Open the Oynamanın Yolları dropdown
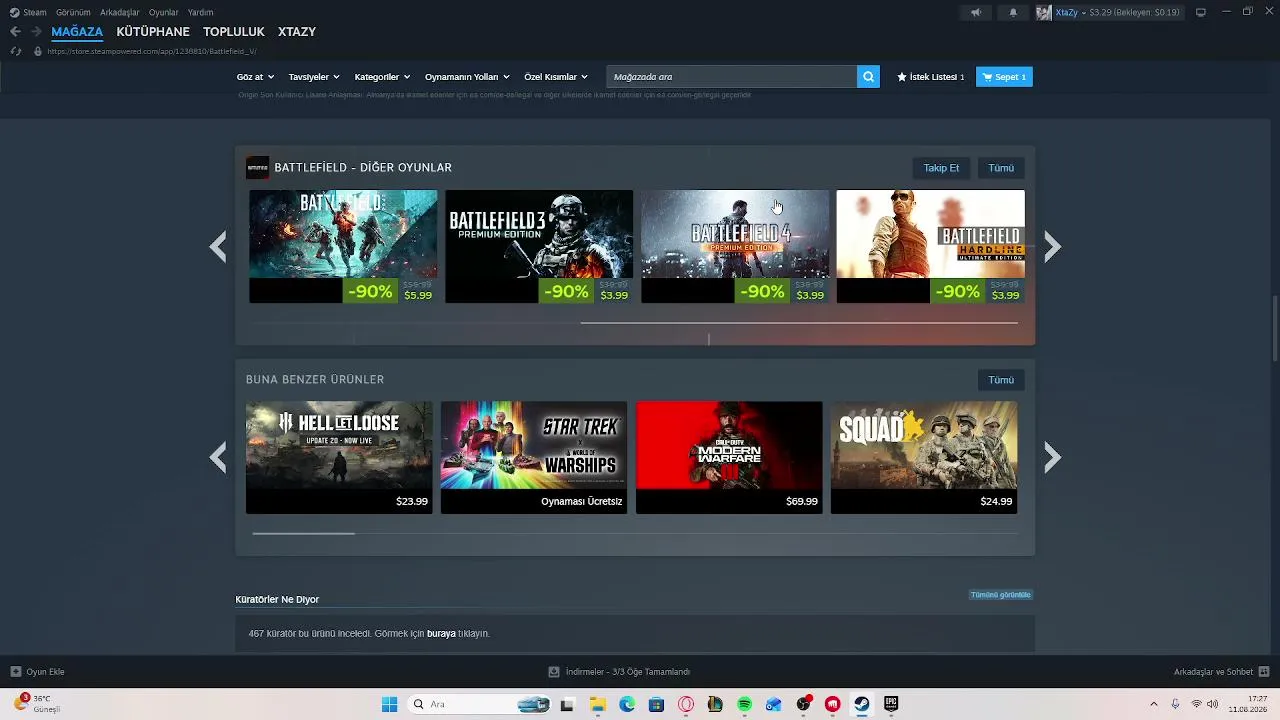The width and height of the screenshot is (1280, 720). tap(467, 77)
